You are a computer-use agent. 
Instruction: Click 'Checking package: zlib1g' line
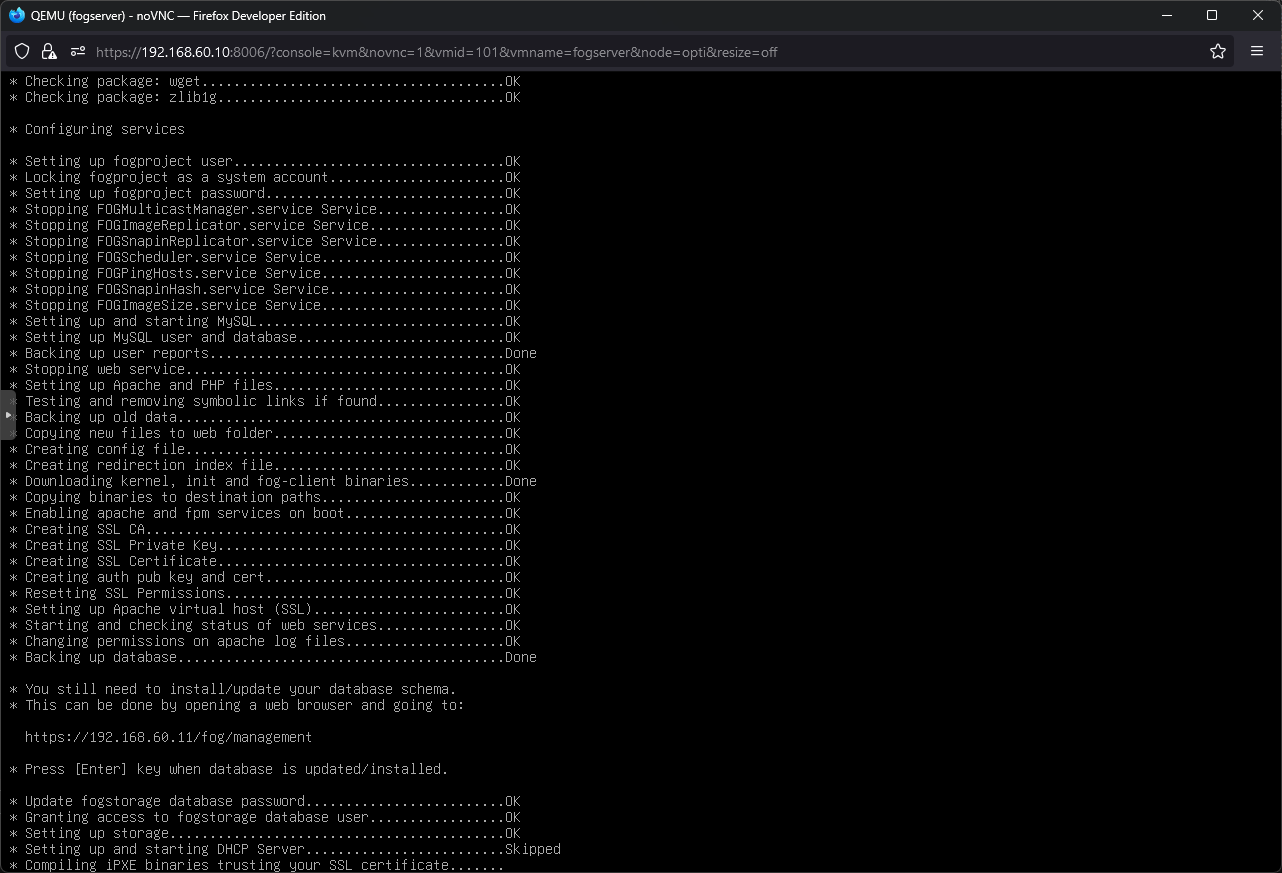(265, 97)
